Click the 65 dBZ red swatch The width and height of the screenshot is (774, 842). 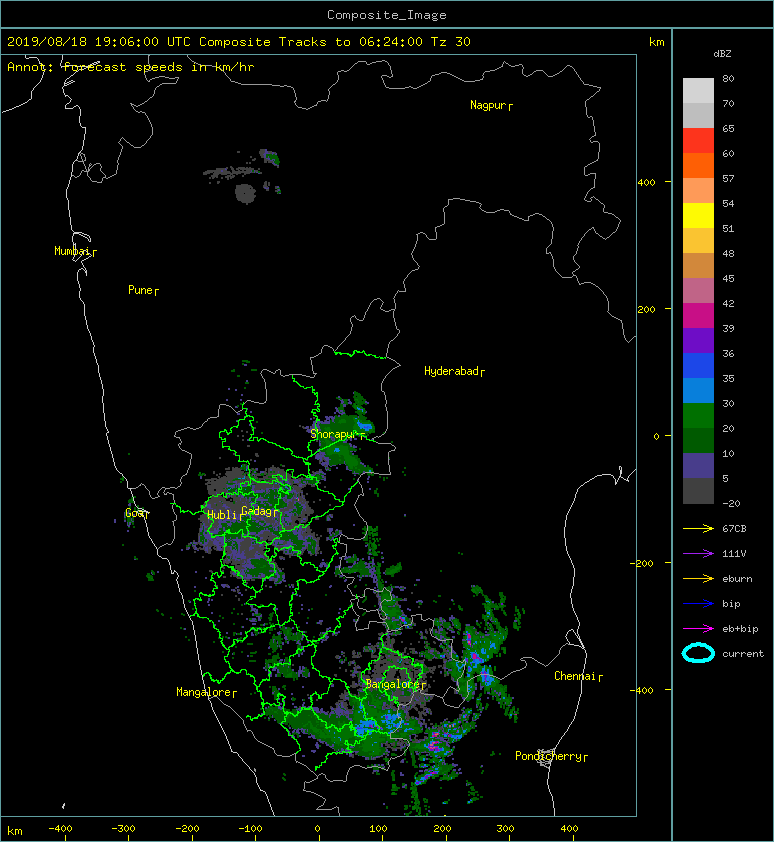click(698, 140)
